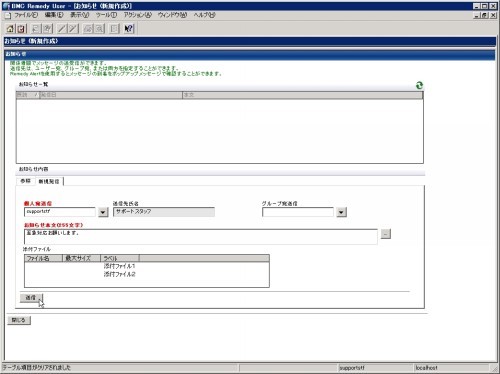Open the ツール(T) menu
The height and width of the screenshot is (374, 500).
(106, 15)
